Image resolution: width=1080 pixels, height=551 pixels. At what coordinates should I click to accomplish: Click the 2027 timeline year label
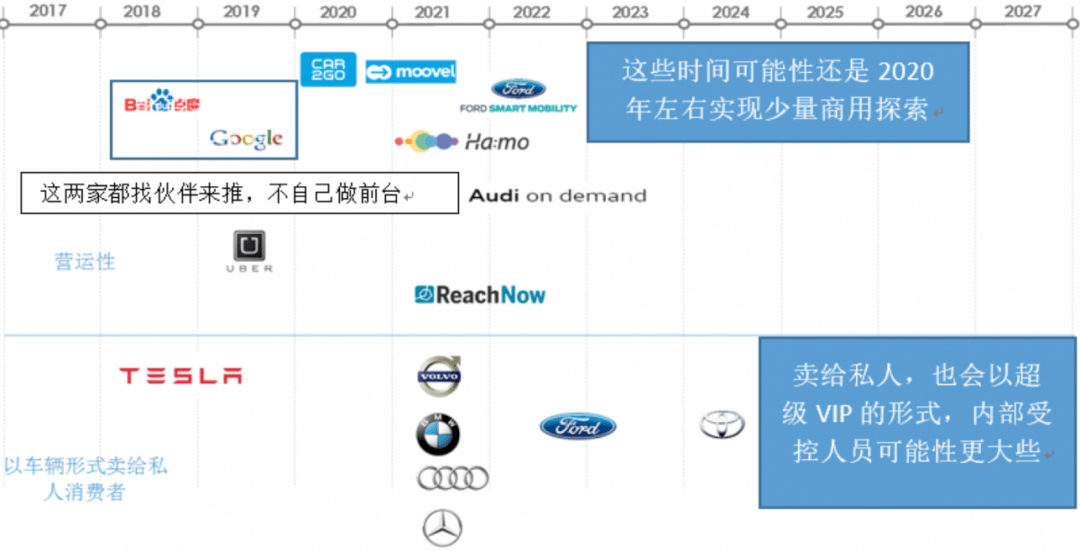click(1023, 11)
